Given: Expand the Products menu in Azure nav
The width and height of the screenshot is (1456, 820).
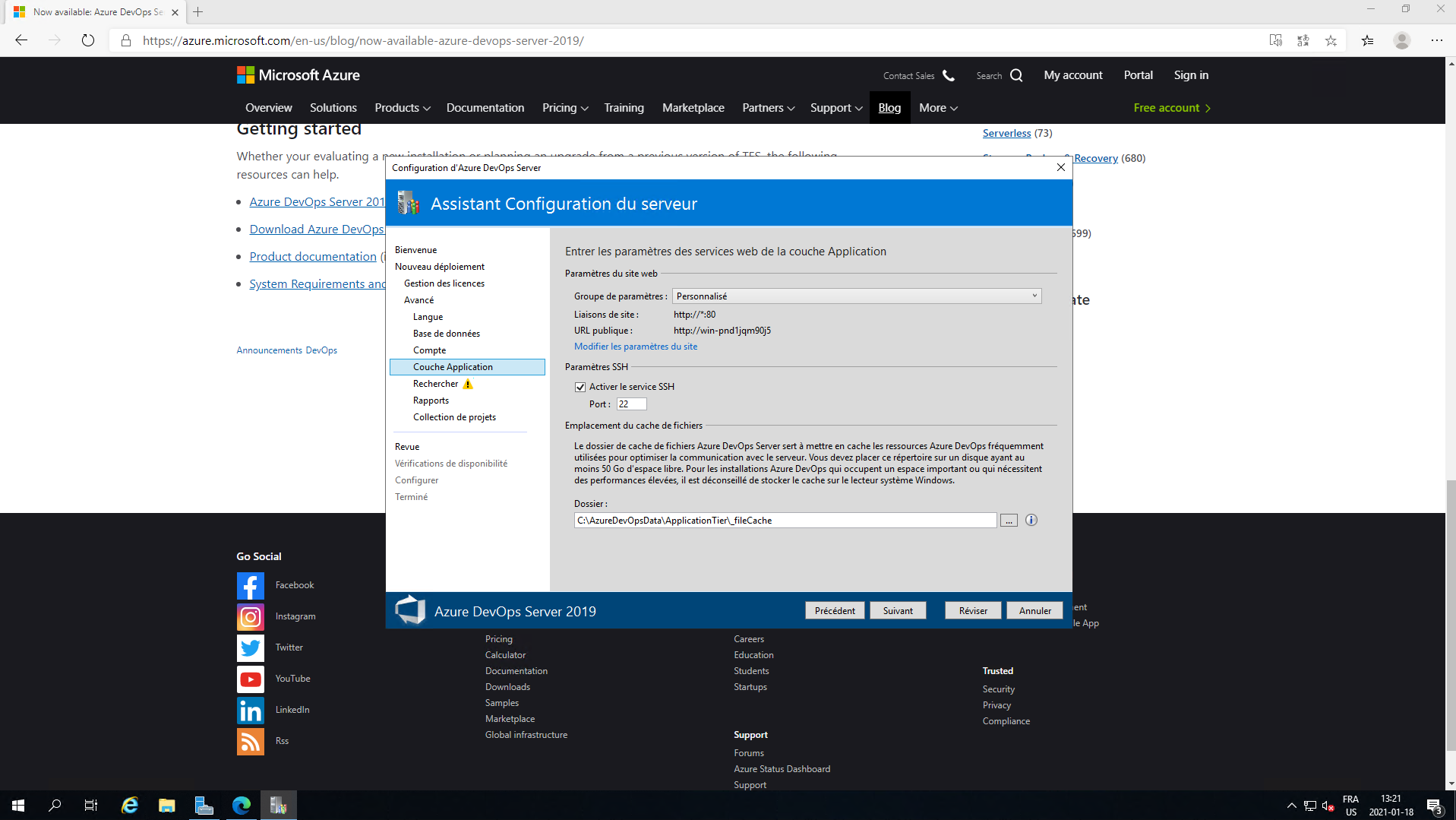Looking at the screenshot, I should tap(402, 108).
